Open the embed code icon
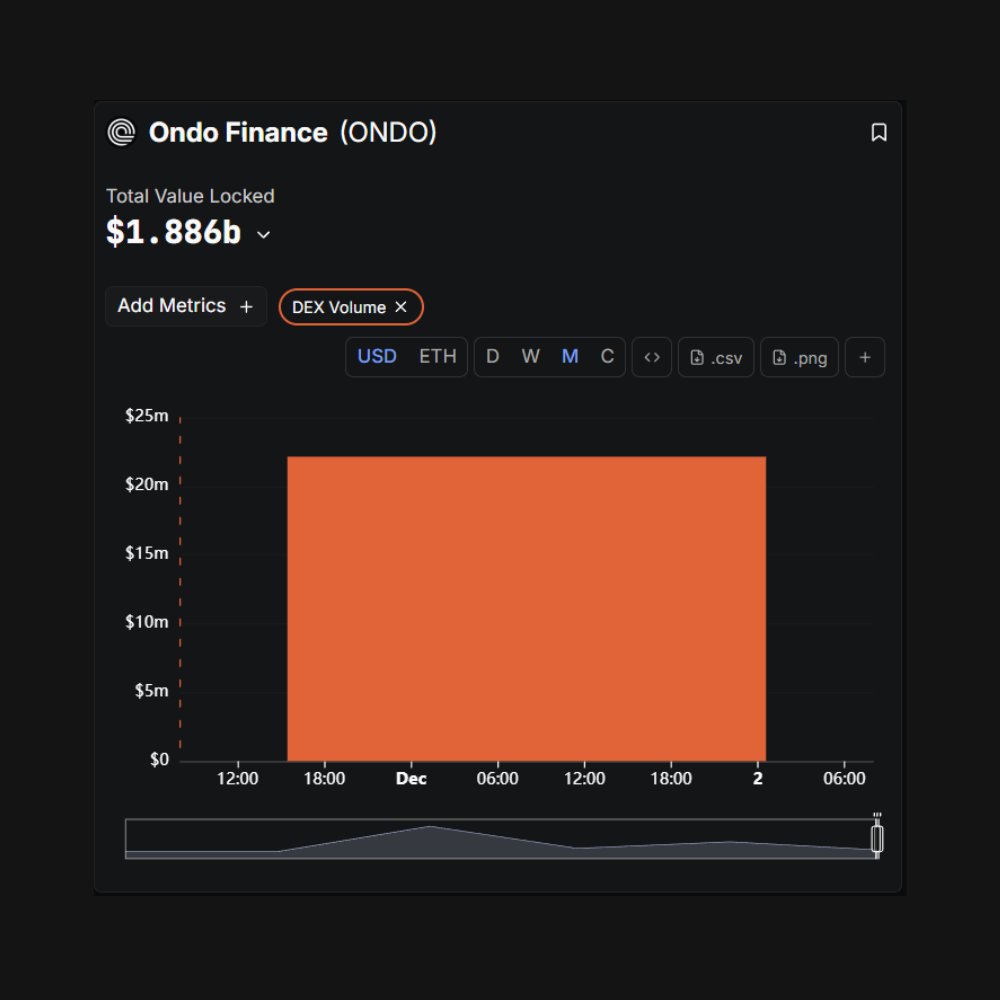Screen dimensions: 1000x1000 (x=652, y=357)
